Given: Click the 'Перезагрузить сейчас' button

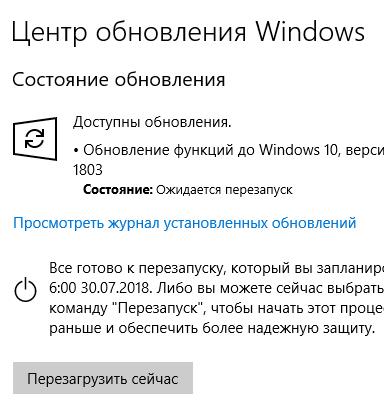Looking at the screenshot, I should [x=103, y=378].
